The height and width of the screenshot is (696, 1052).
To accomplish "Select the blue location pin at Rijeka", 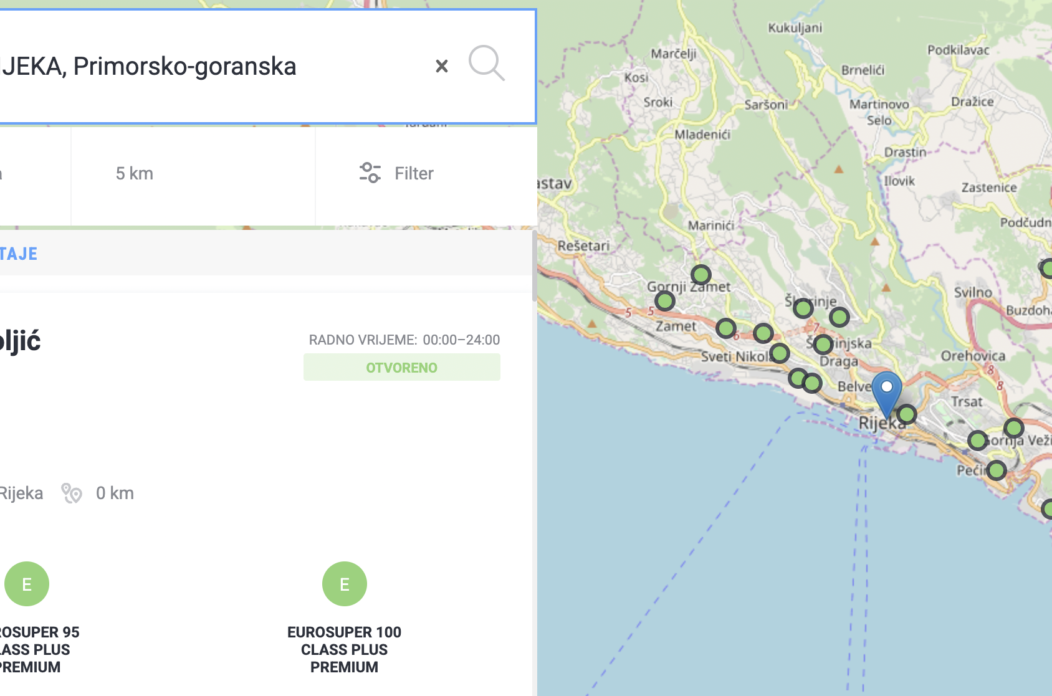I will click(x=886, y=393).
